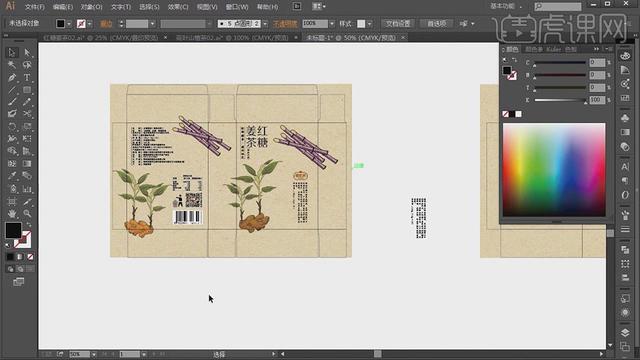Select the Rectangle tool
This screenshot has width=640, height=360.
[x=27, y=90]
